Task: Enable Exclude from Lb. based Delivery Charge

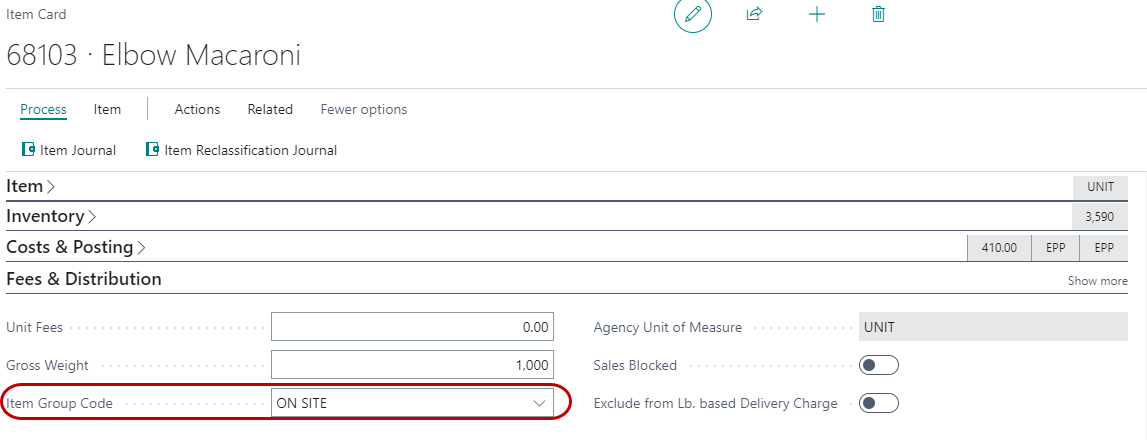Action: click(879, 403)
